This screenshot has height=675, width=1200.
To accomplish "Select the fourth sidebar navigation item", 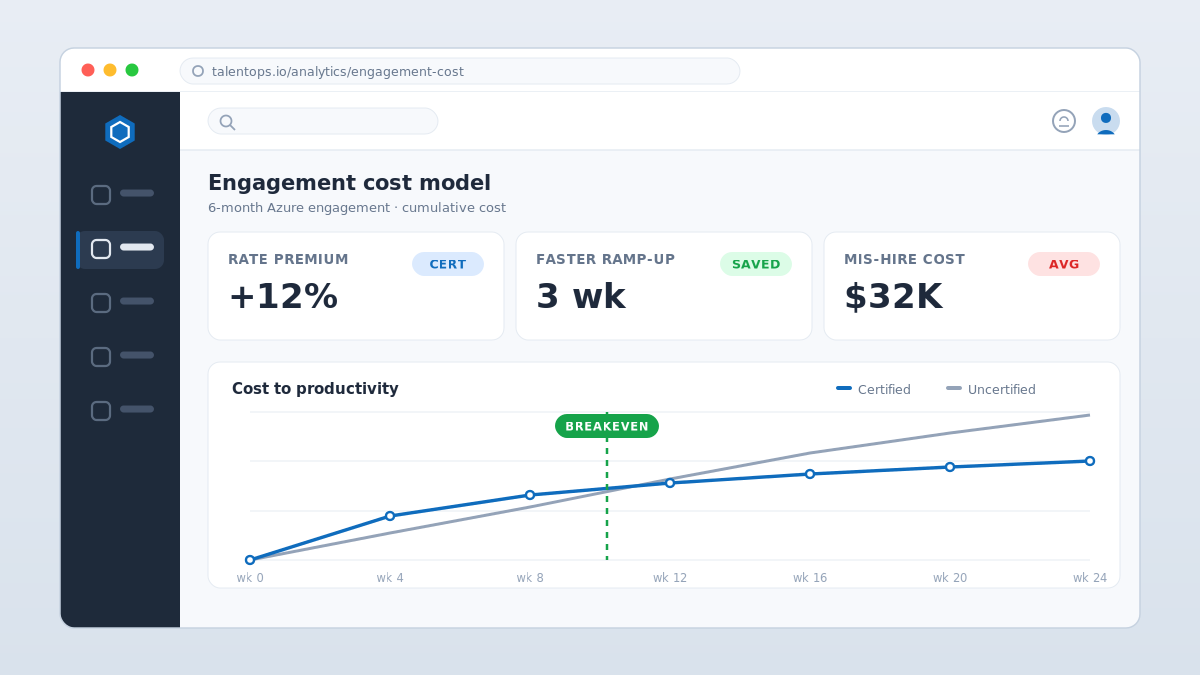I will 120,357.
